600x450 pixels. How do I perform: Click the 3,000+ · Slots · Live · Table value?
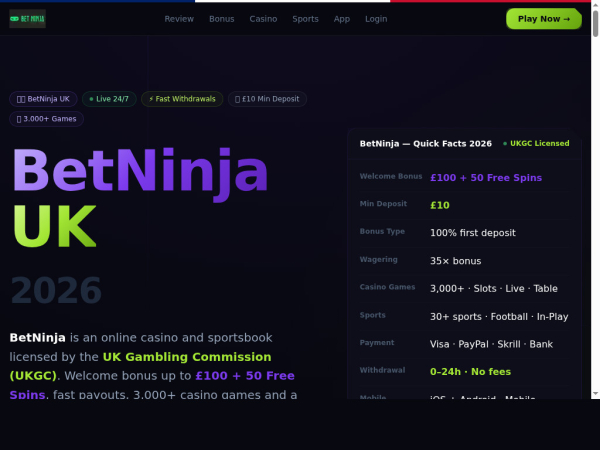tap(494, 289)
